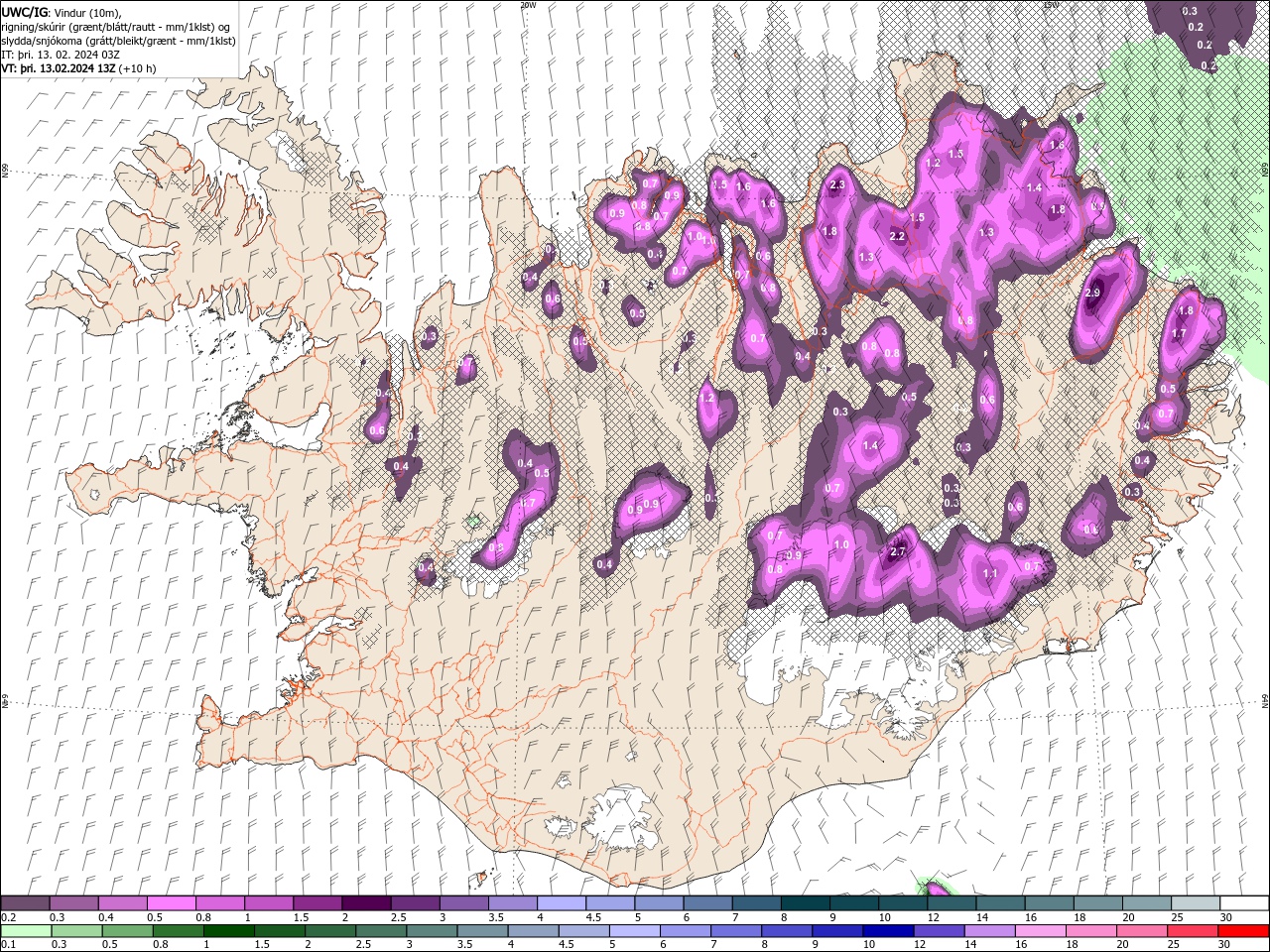Select the 4 gray-blue swatch in lower legend
This screenshot has height=952, width=1270.
(533, 932)
